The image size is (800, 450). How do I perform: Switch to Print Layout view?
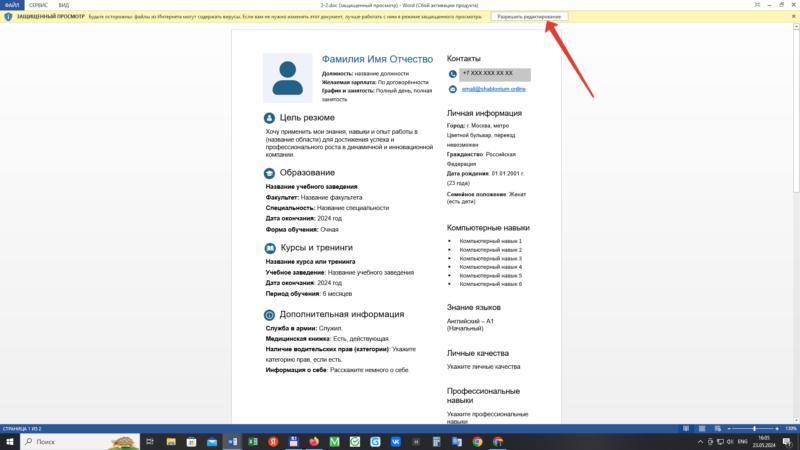tap(702, 429)
